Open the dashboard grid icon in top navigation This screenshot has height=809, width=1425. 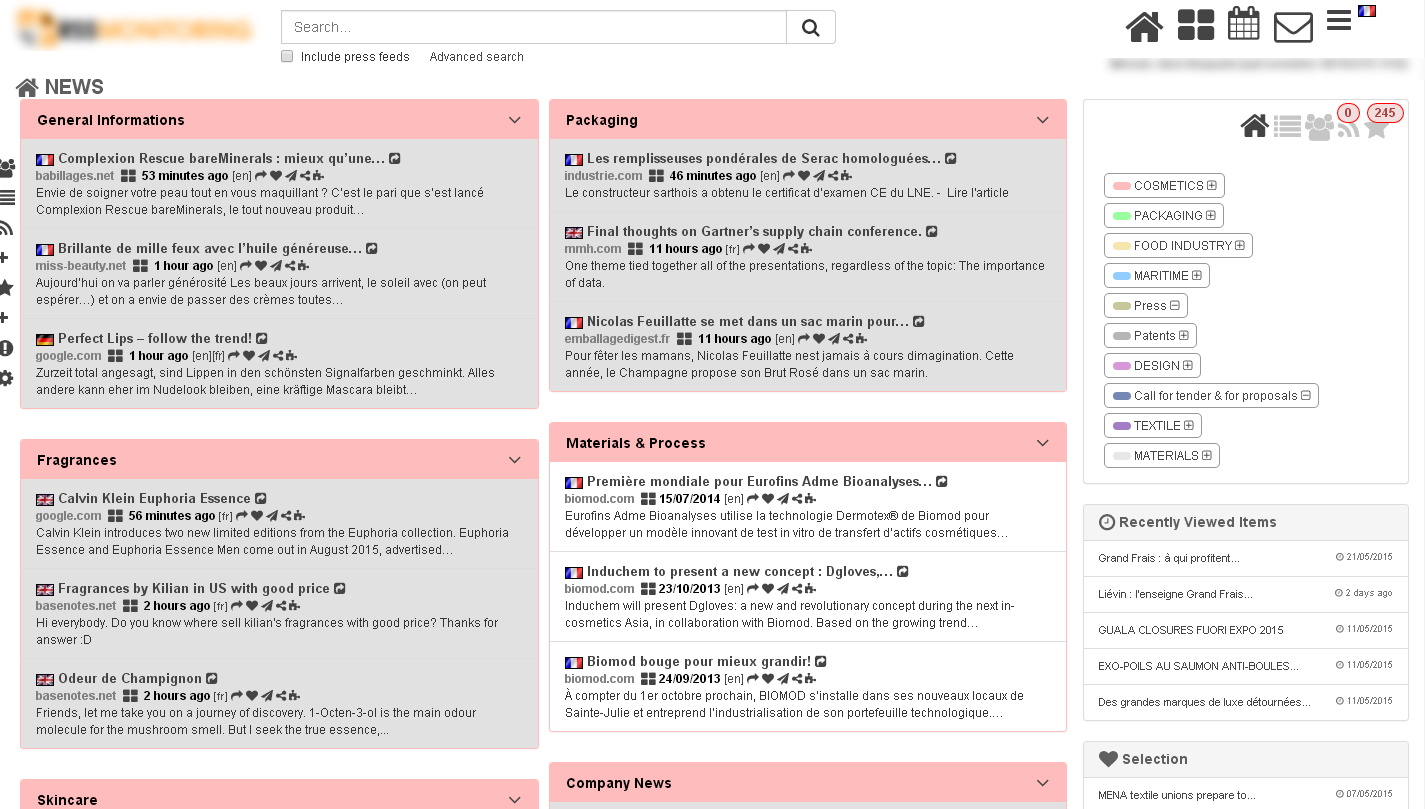click(1196, 25)
